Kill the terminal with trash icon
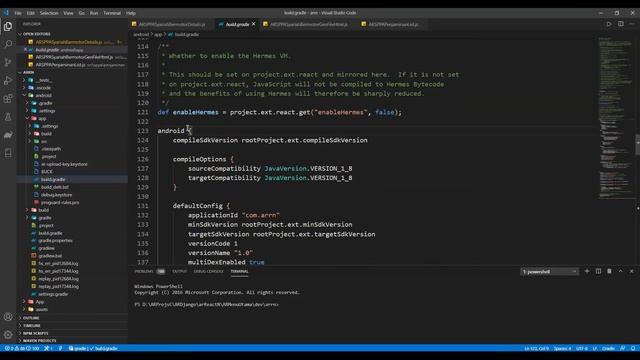 pyautogui.click(x=609, y=271)
